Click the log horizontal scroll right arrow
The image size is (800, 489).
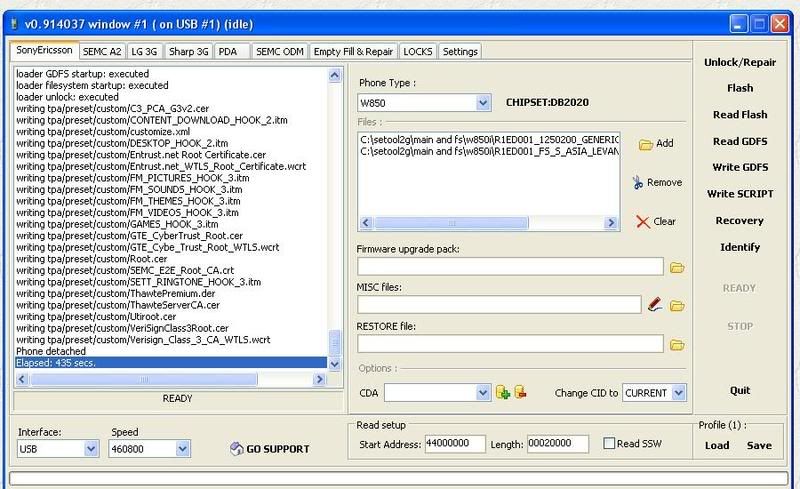click(320, 379)
